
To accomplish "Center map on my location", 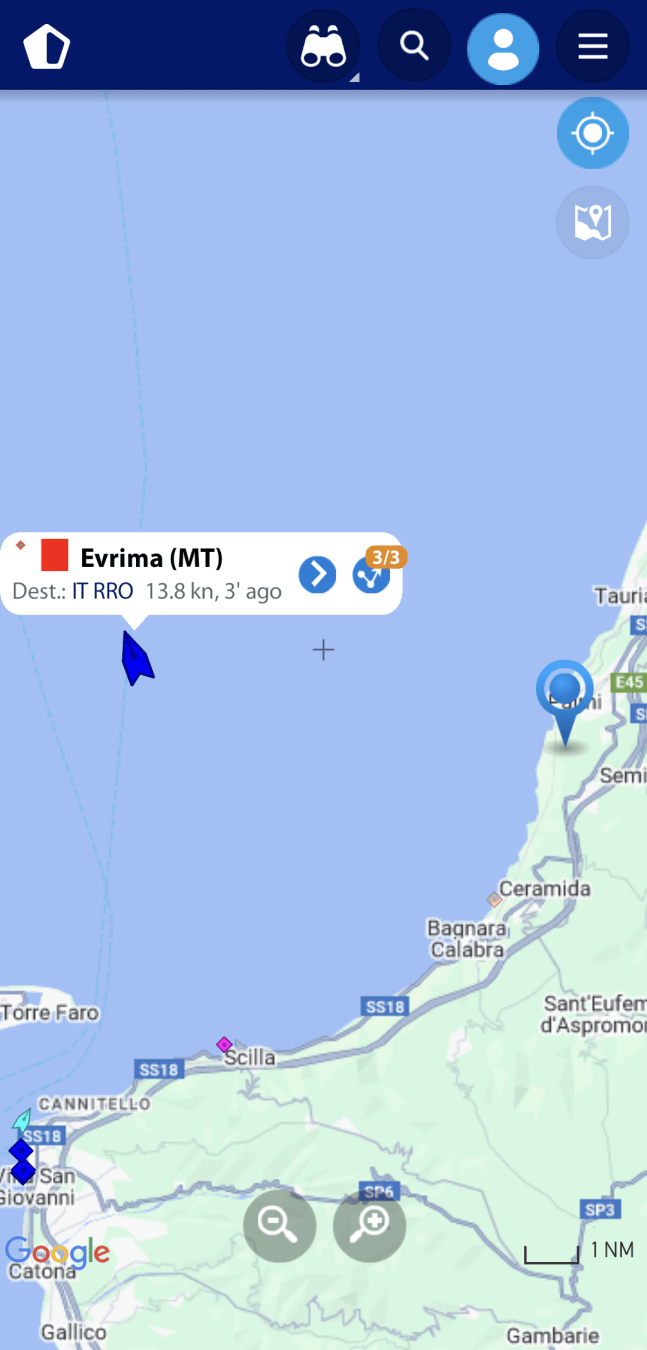I will [593, 133].
